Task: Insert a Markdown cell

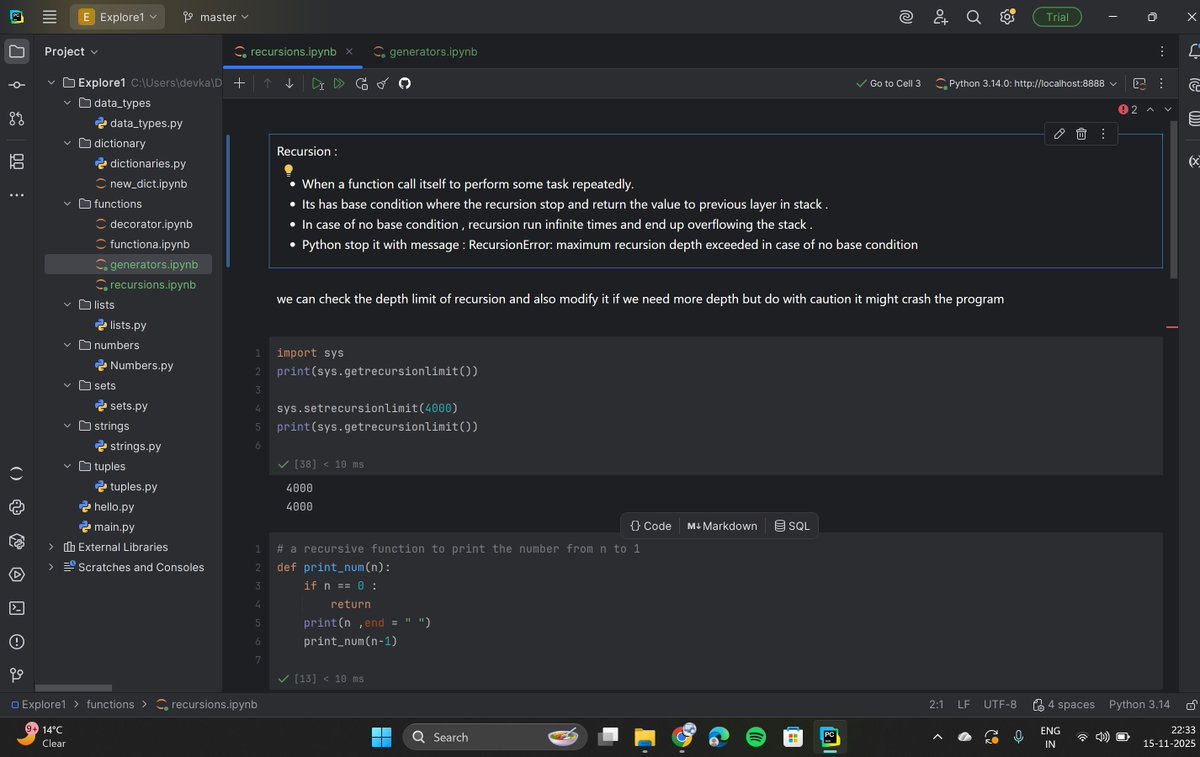Action: click(722, 526)
